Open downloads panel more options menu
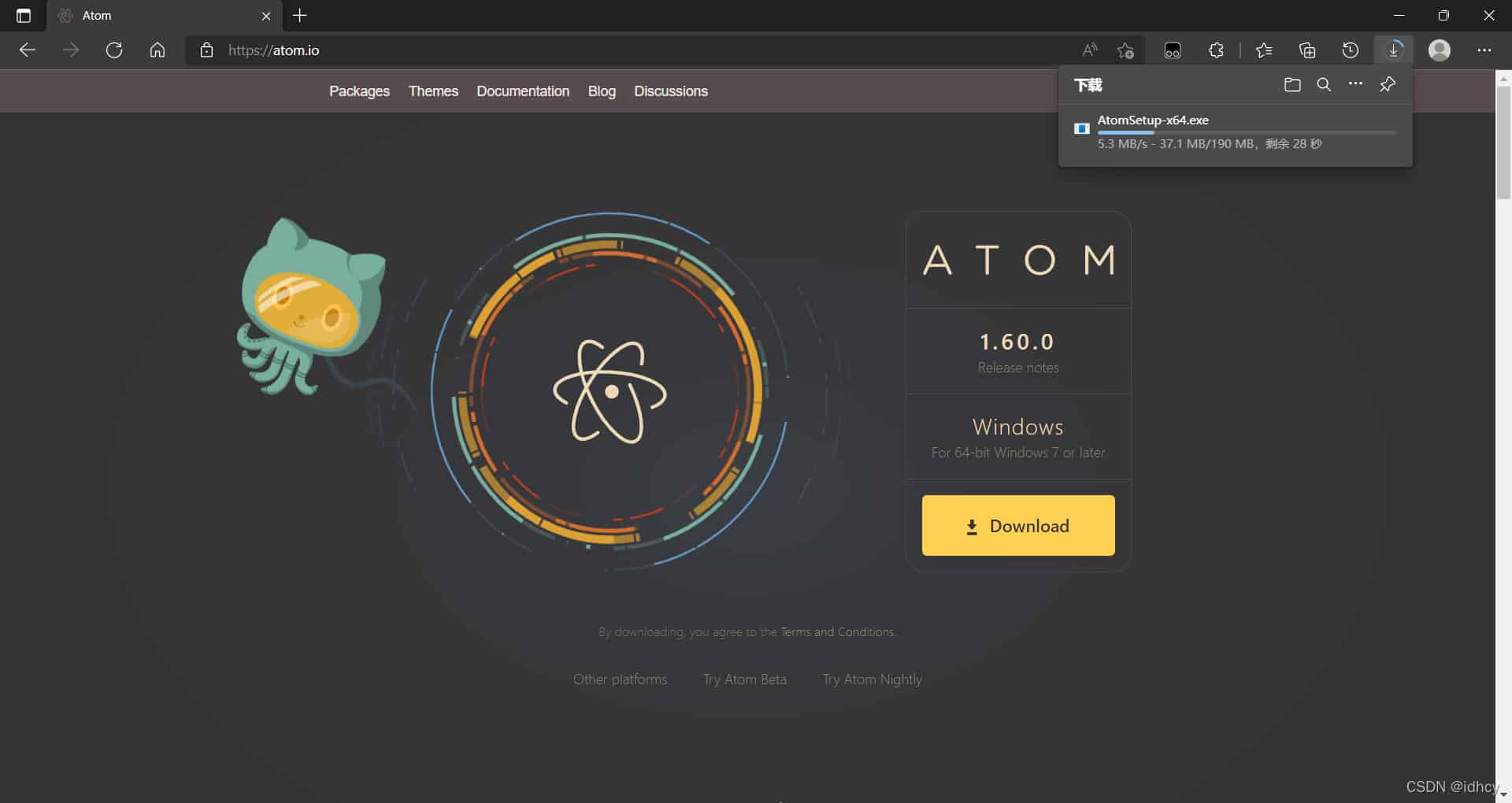 [x=1355, y=84]
